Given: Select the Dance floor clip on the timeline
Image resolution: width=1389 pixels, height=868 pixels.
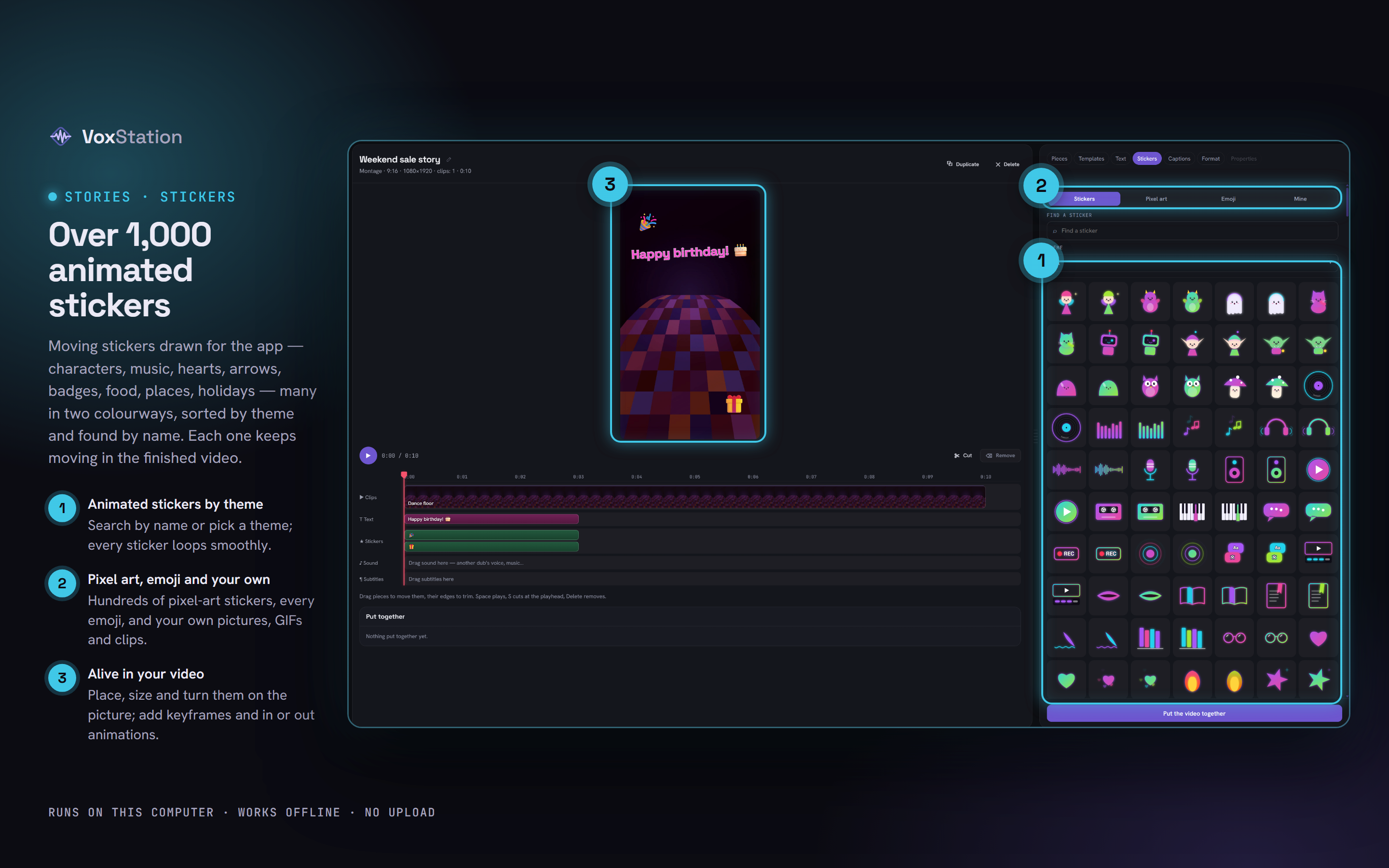Looking at the screenshot, I should (x=694, y=497).
